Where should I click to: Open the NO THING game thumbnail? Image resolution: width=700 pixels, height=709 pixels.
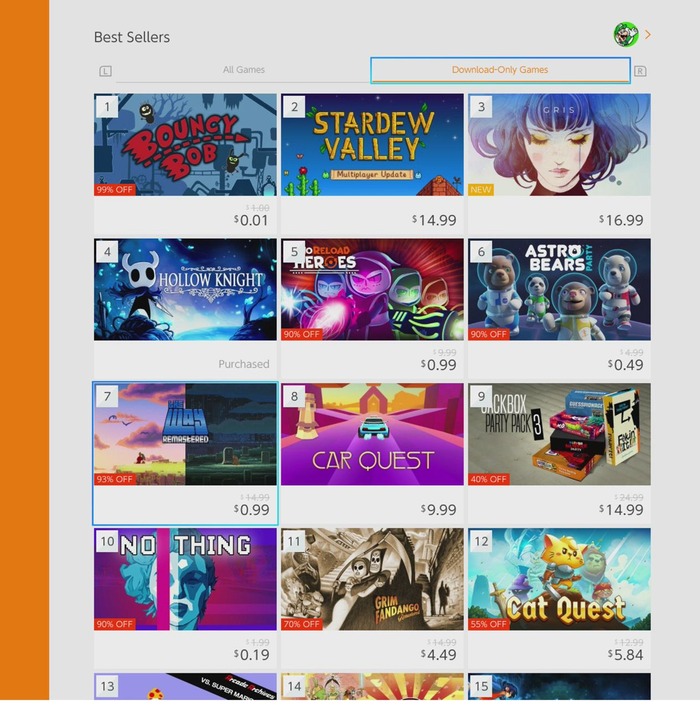[185, 579]
